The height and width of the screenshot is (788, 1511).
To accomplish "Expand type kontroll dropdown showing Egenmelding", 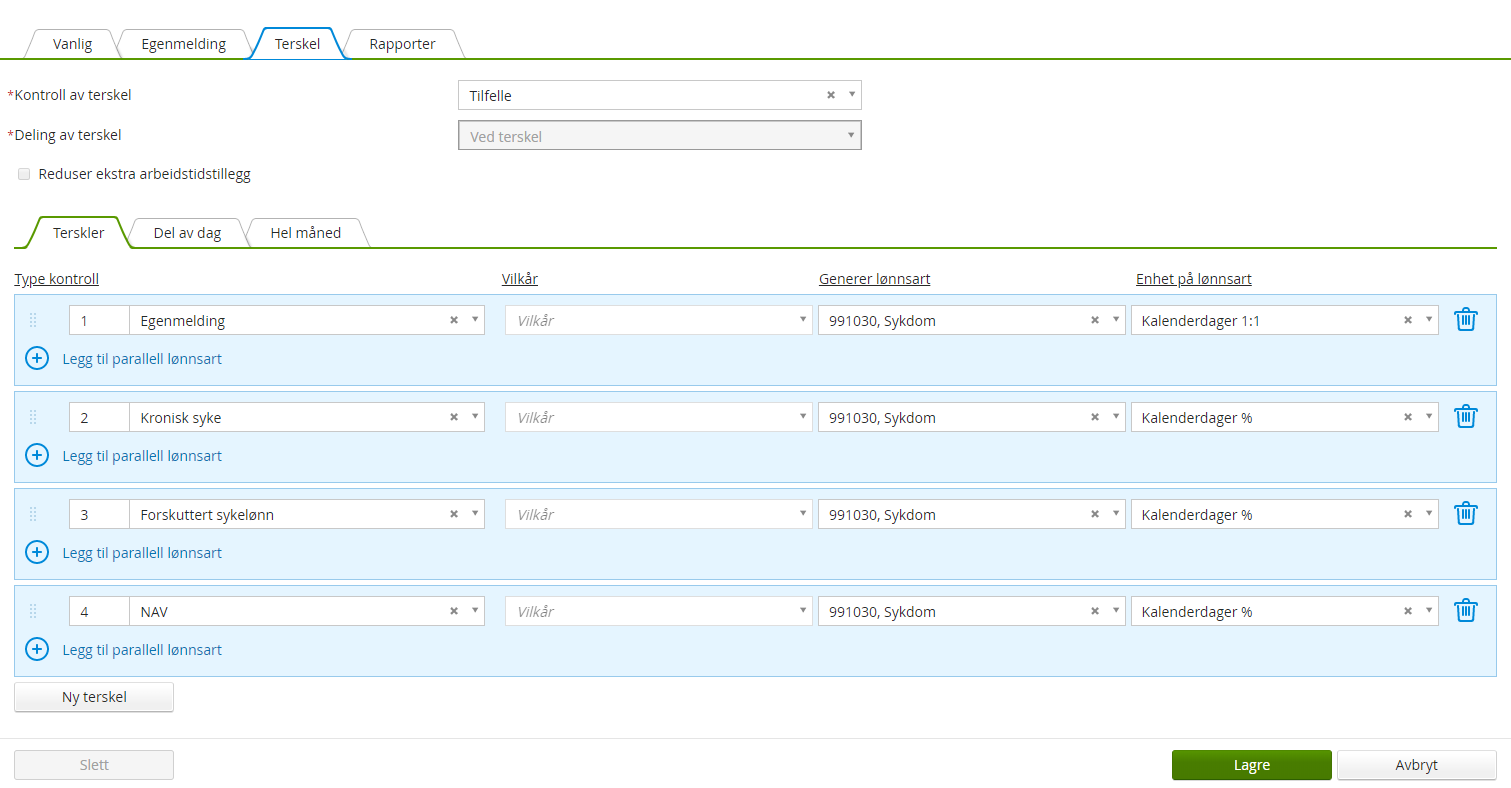I will pyautogui.click(x=474, y=320).
